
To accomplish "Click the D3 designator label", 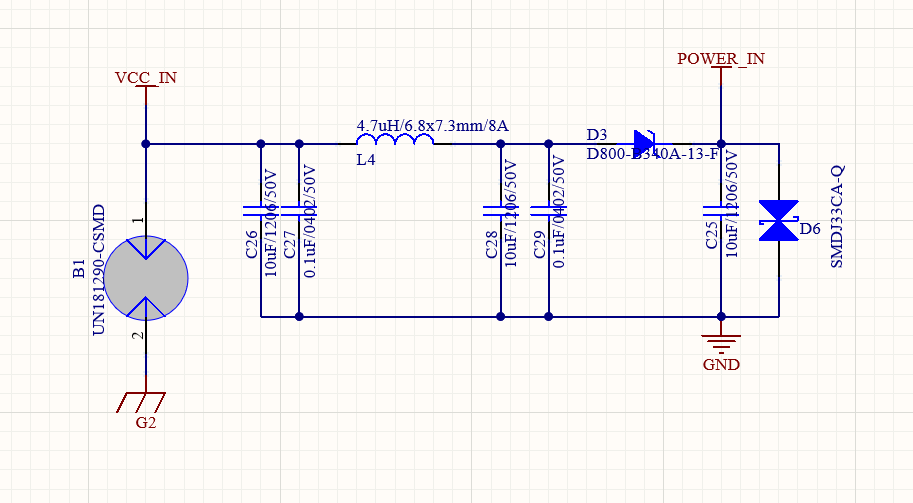I will coord(597,135).
